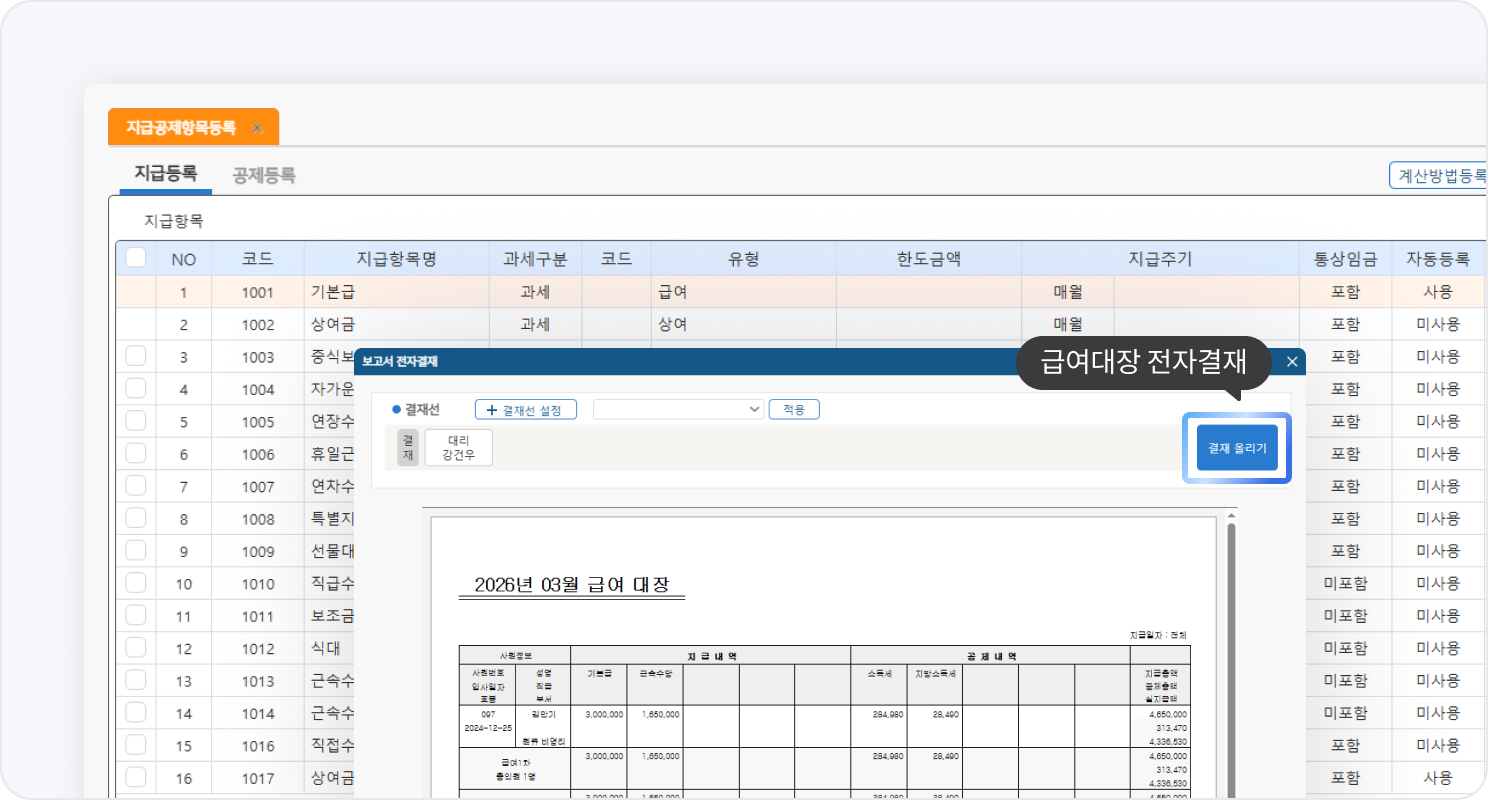Click the NO column header

184,259
